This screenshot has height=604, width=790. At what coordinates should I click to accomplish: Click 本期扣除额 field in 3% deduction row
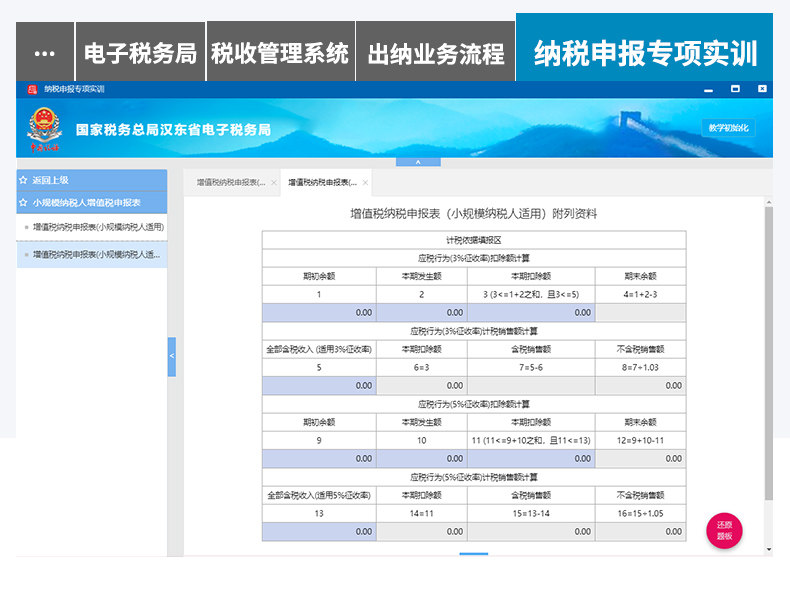(531, 313)
